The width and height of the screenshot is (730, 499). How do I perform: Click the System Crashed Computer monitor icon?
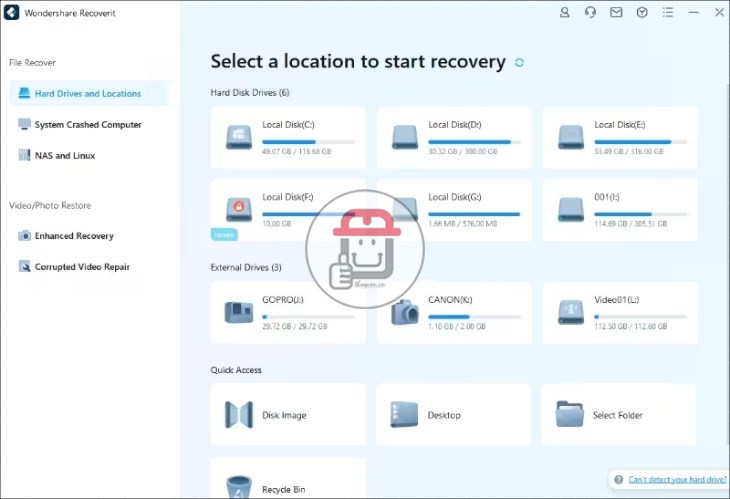[24, 124]
